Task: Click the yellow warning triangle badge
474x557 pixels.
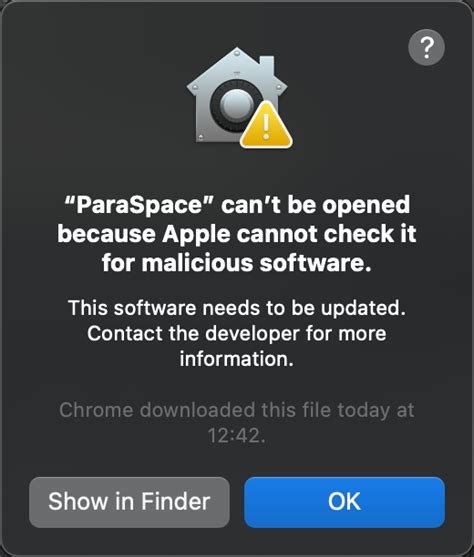Action: [266, 124]
